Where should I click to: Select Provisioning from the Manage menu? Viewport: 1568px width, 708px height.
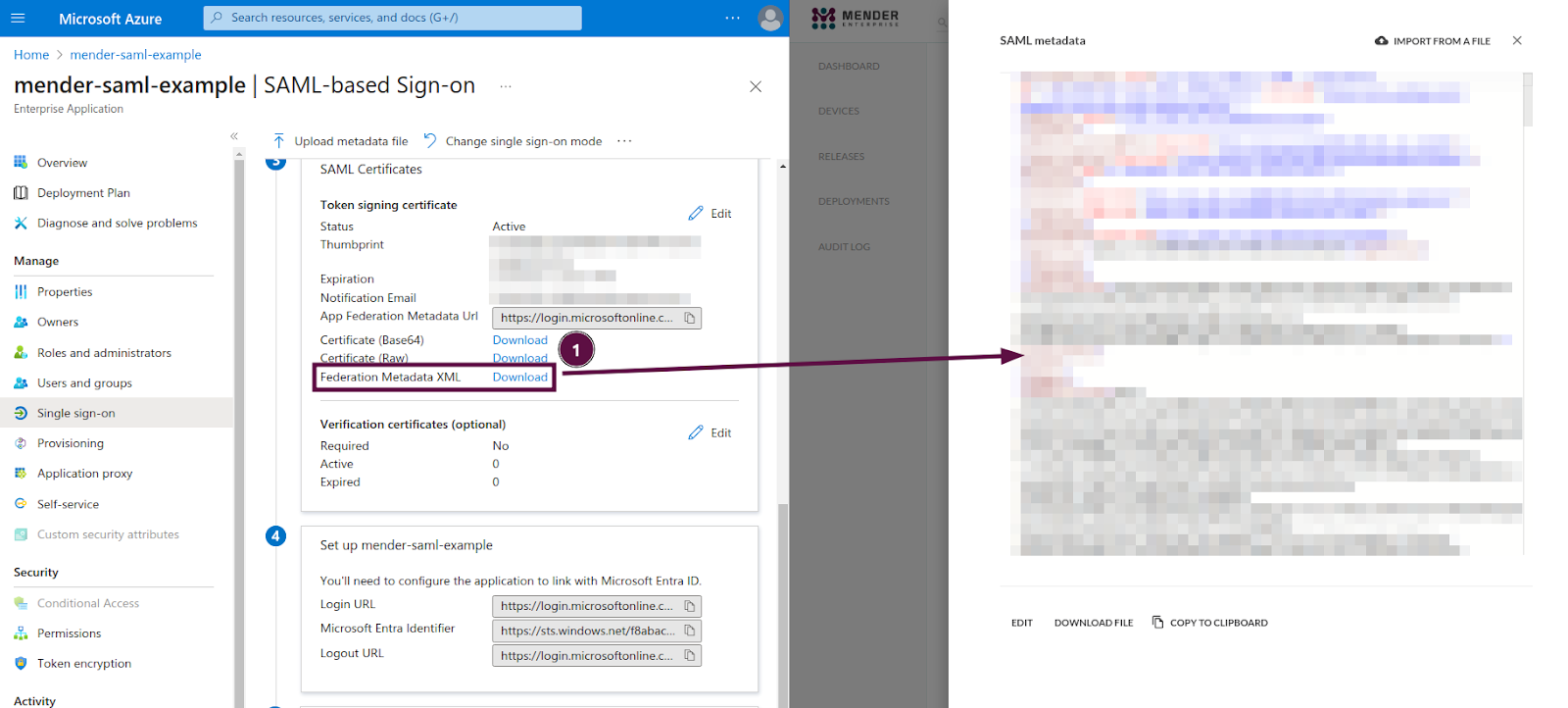(x=70, y=443)
